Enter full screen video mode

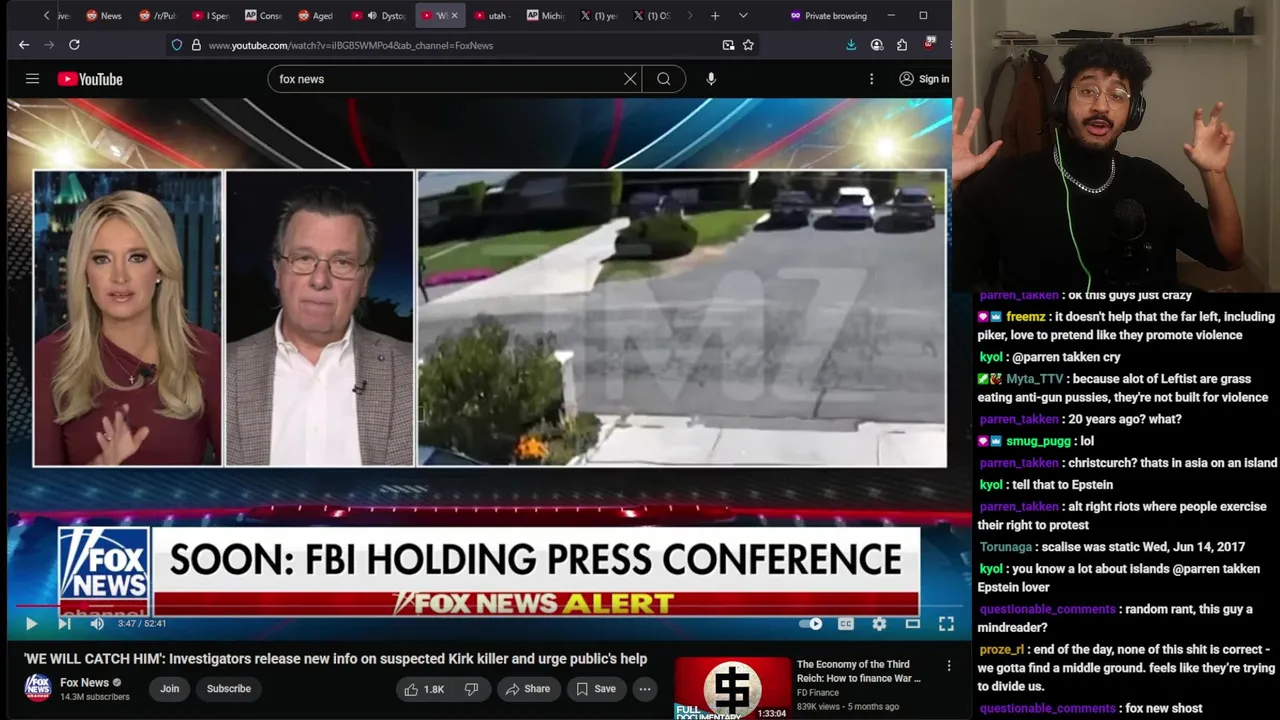[x=946, y=624]
